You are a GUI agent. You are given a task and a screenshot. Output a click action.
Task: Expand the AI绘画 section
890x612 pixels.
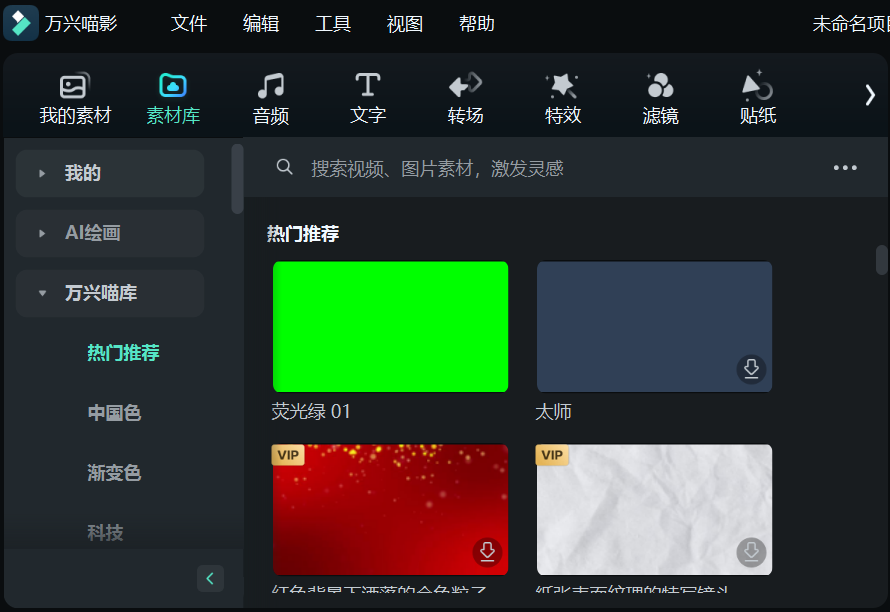109,233
